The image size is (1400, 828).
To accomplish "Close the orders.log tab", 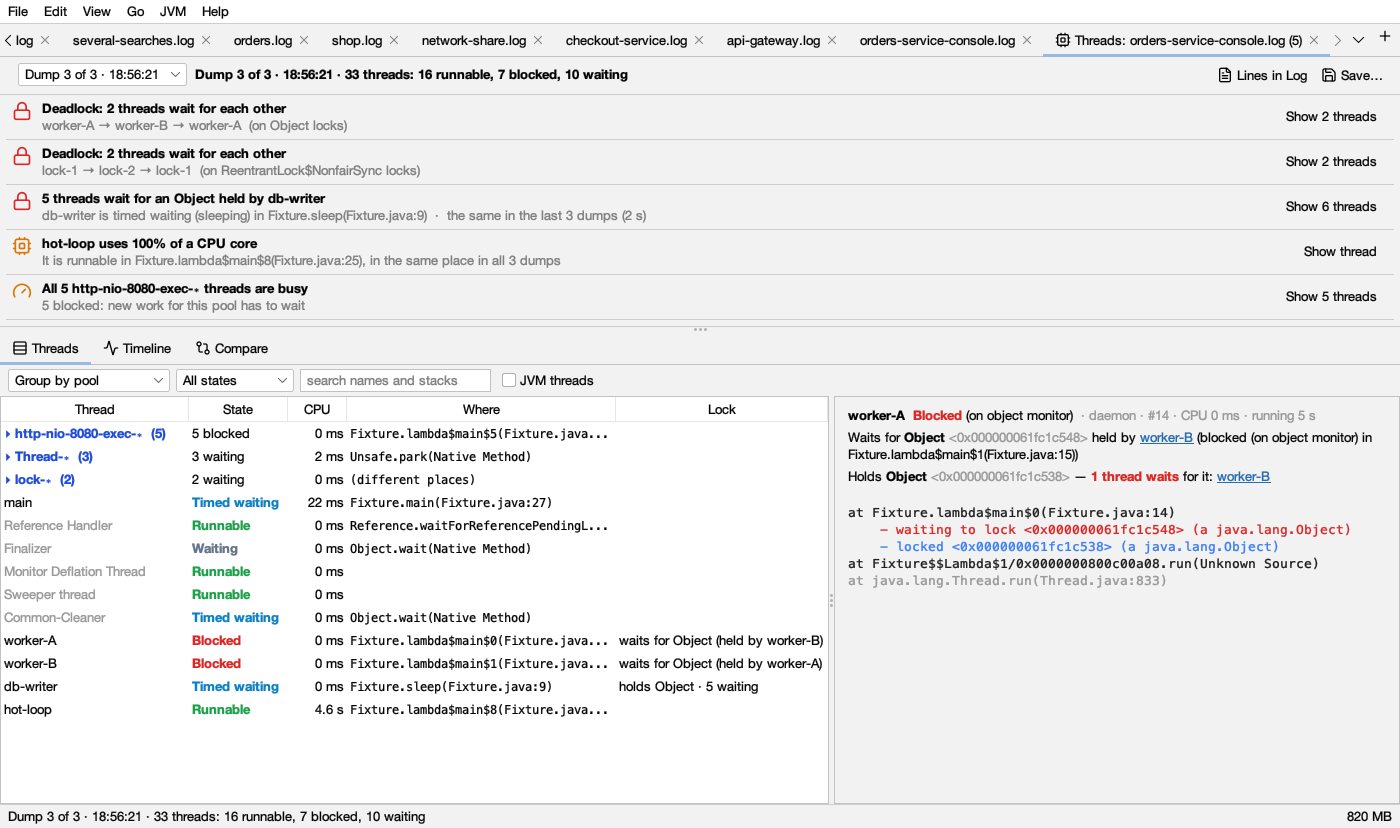I will [x=304, y=40].
